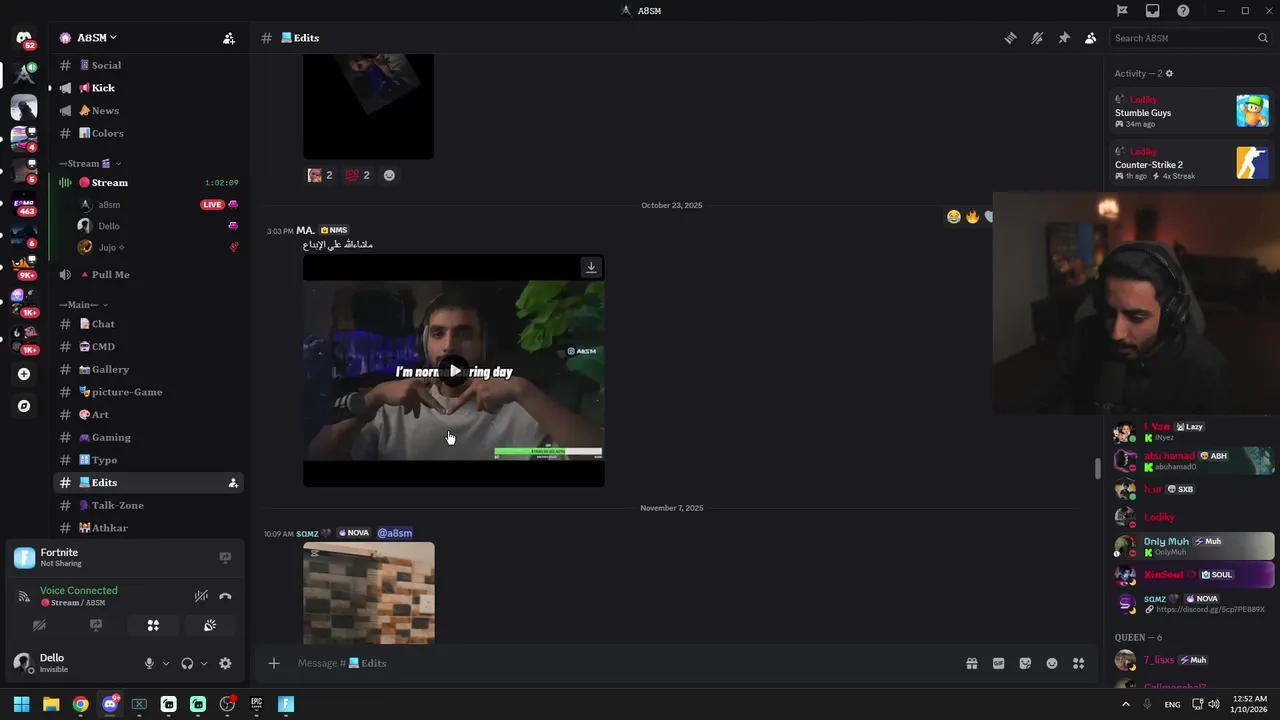Viewport: 1280px width, 720px height.
Task: Open the quests flag icon in title bar
Action: (1122, 11)
